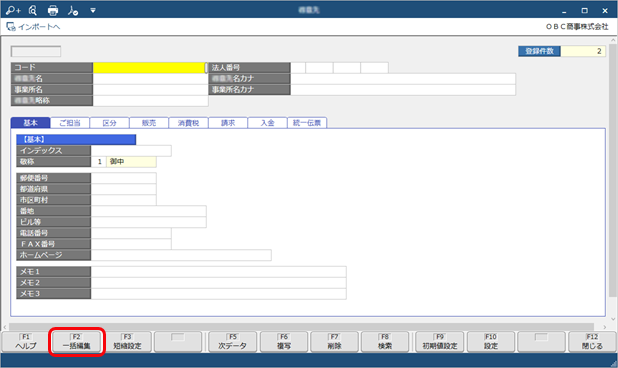Click the 都道府県 input field
The height and width of the screenshot is (368, 618).
click(123, 189)
